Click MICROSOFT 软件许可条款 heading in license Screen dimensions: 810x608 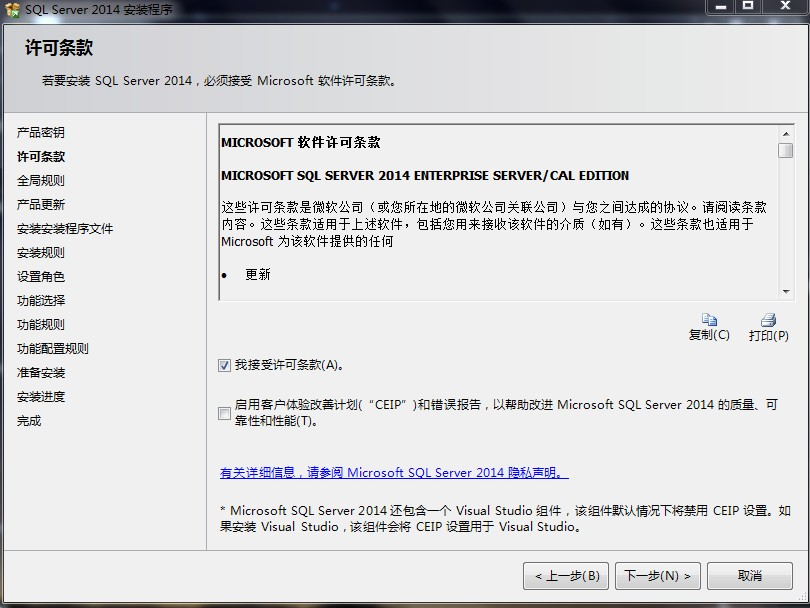(x=301, y=143)
